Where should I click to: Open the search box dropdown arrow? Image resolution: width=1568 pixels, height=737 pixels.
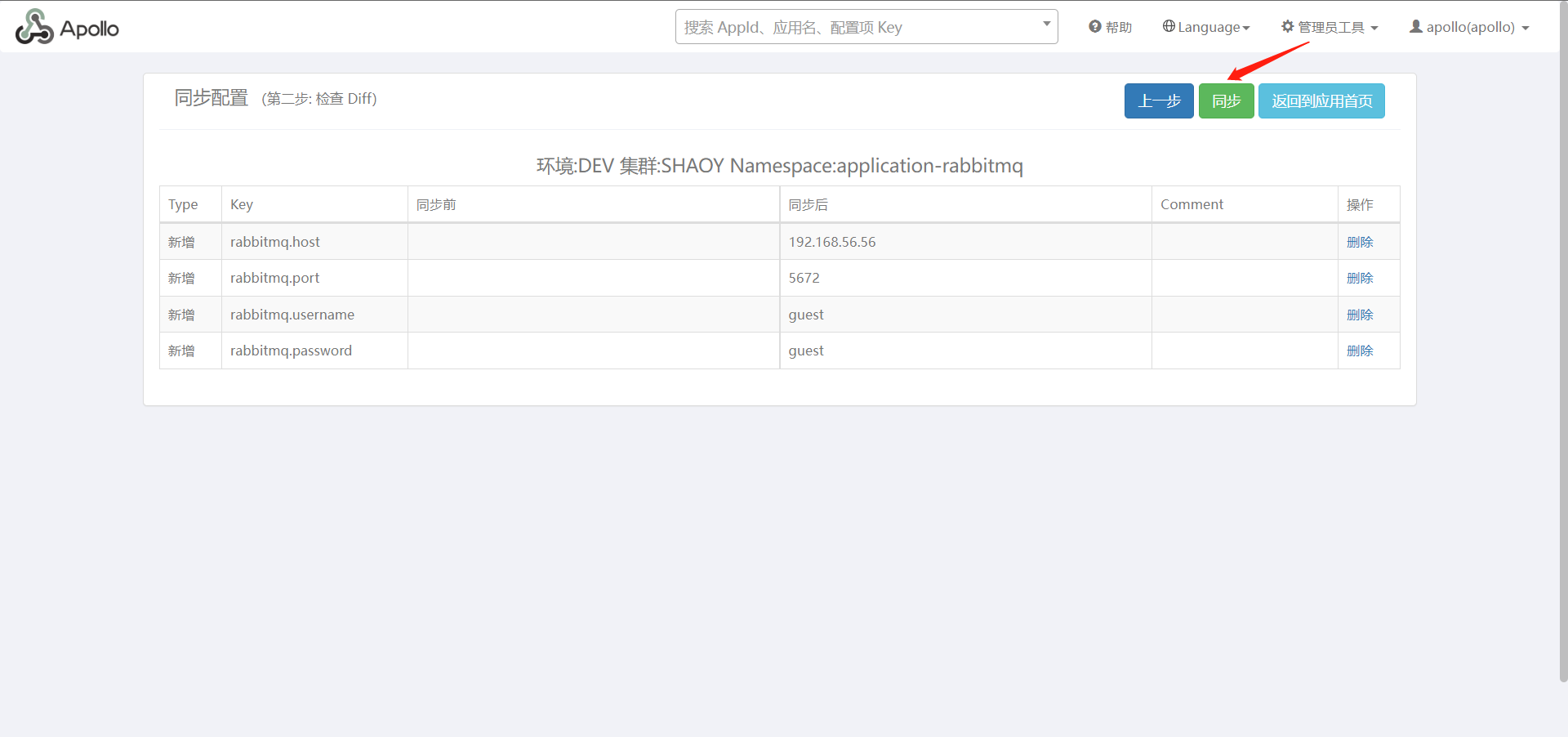[1046, 24]
